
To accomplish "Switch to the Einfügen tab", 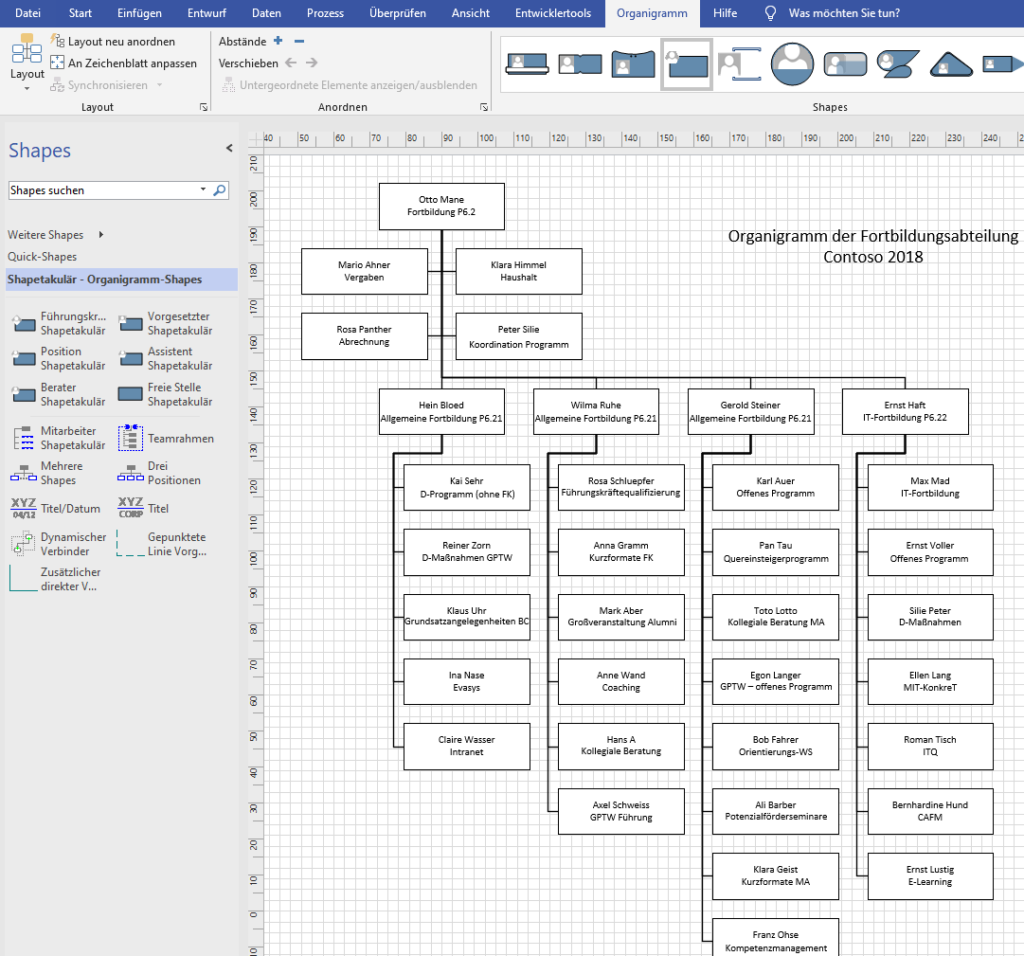I will click(139, 13).
